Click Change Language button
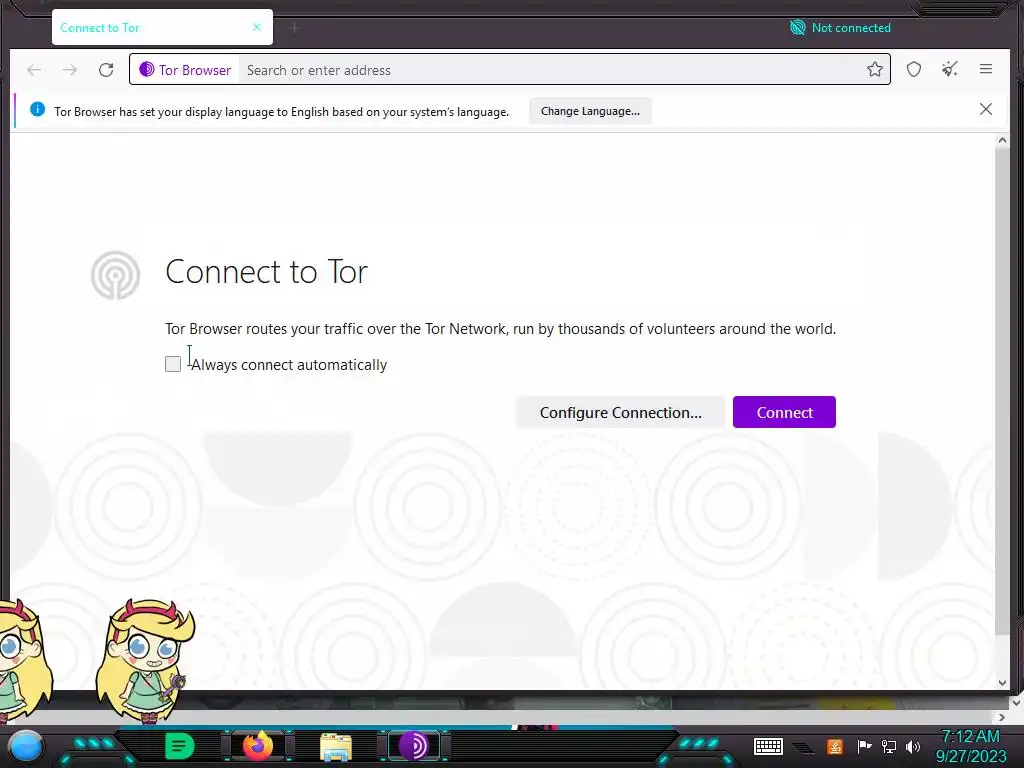The height and width of the screenshot is (768, 1024). (x=590, y=111)
